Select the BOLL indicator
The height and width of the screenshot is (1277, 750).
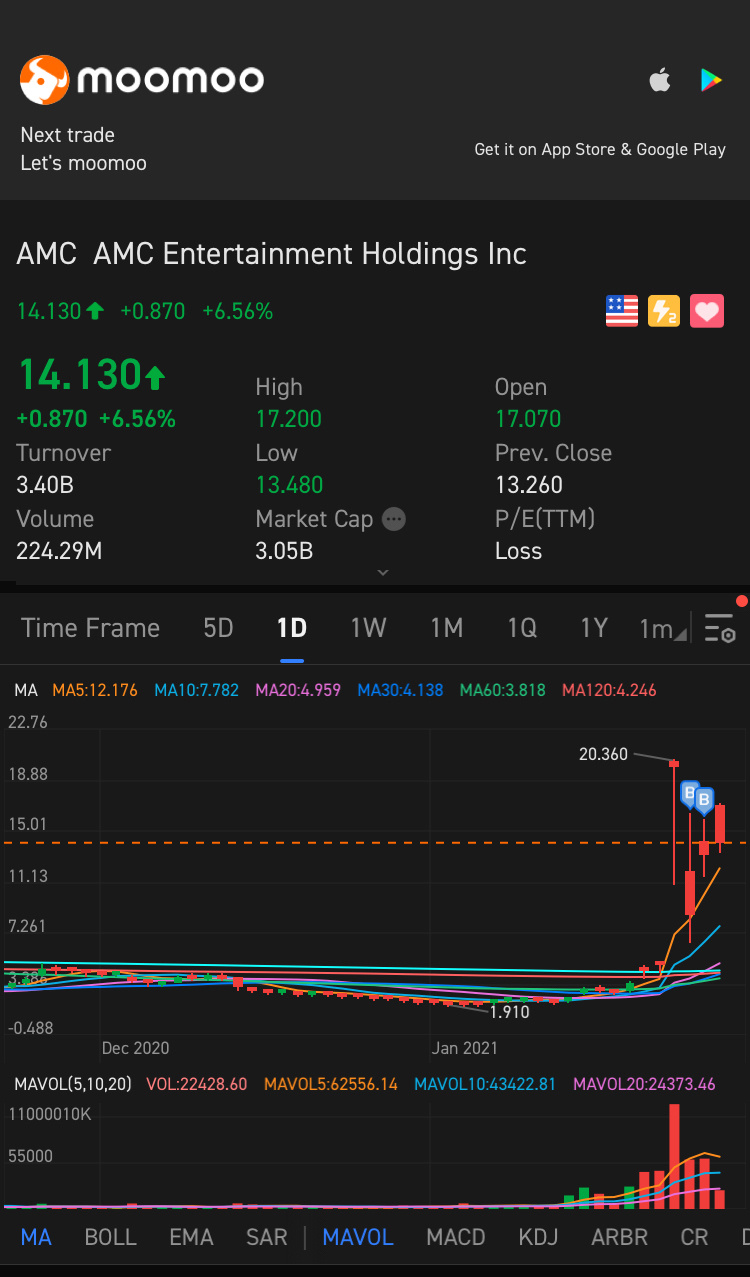(110, 1237)
